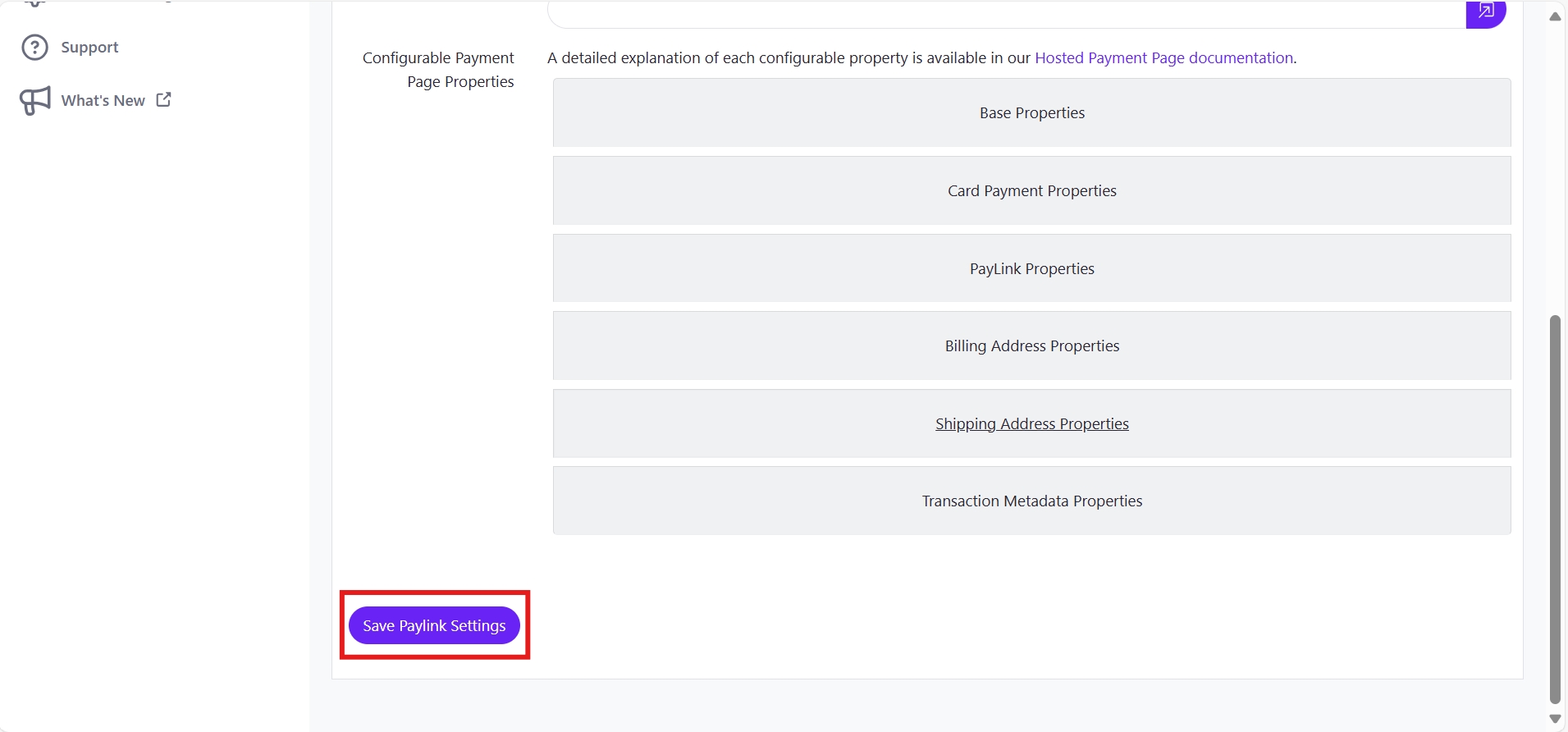
Task: Click the Configurable Payment Page Properties label
Action: pos(438,70)
